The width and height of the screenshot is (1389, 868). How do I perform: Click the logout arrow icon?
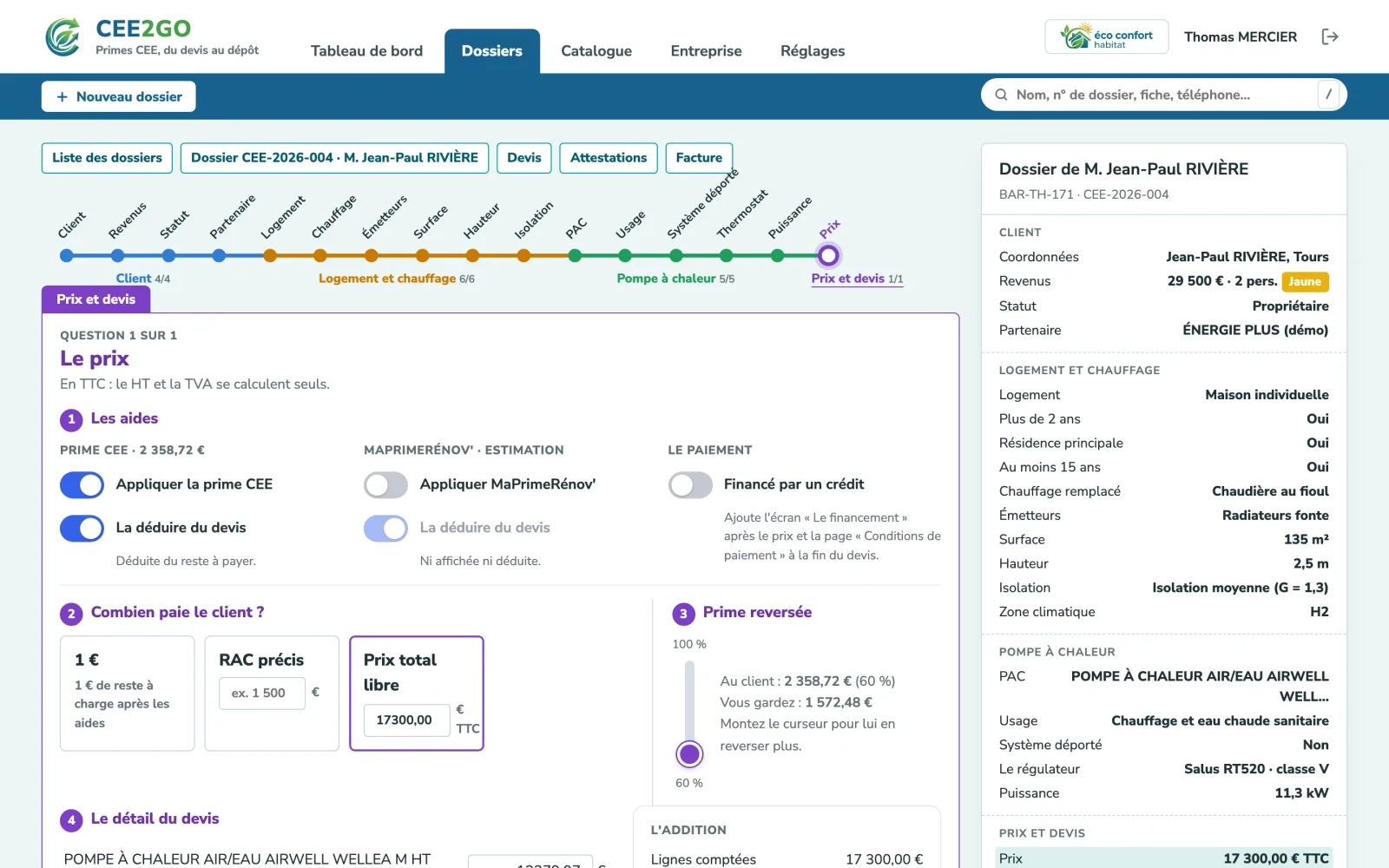coord(1329,36)
